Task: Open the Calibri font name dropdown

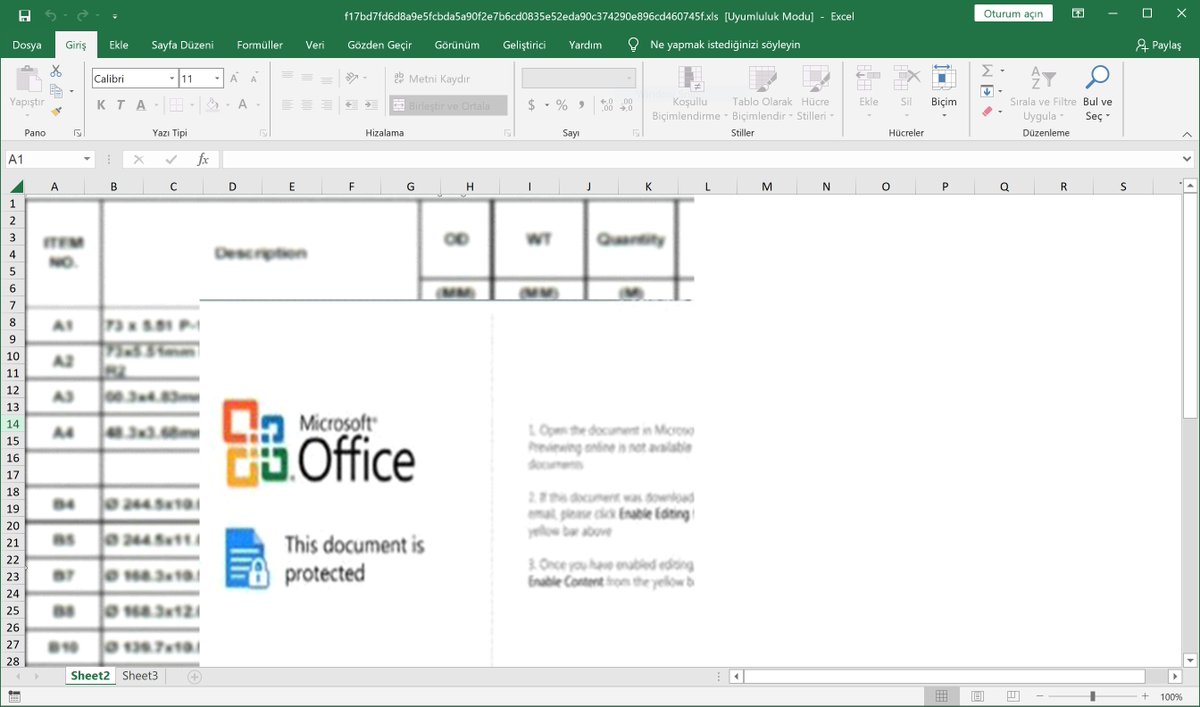Action: click(x=172, y=78)
